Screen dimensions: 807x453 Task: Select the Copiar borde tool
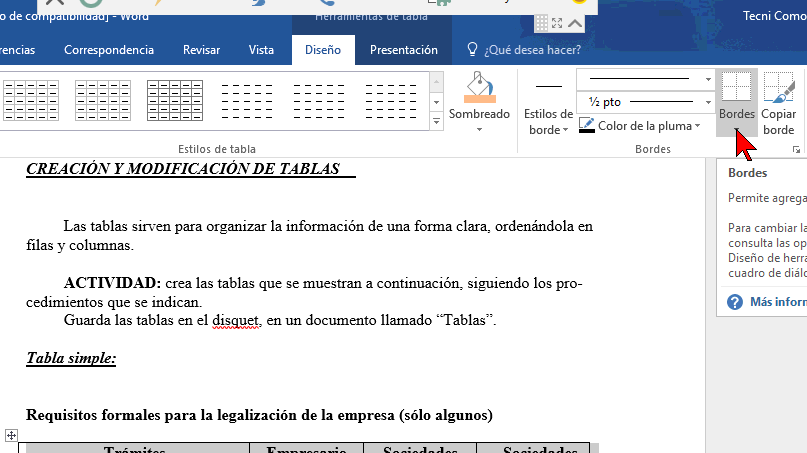coord(779,103)
